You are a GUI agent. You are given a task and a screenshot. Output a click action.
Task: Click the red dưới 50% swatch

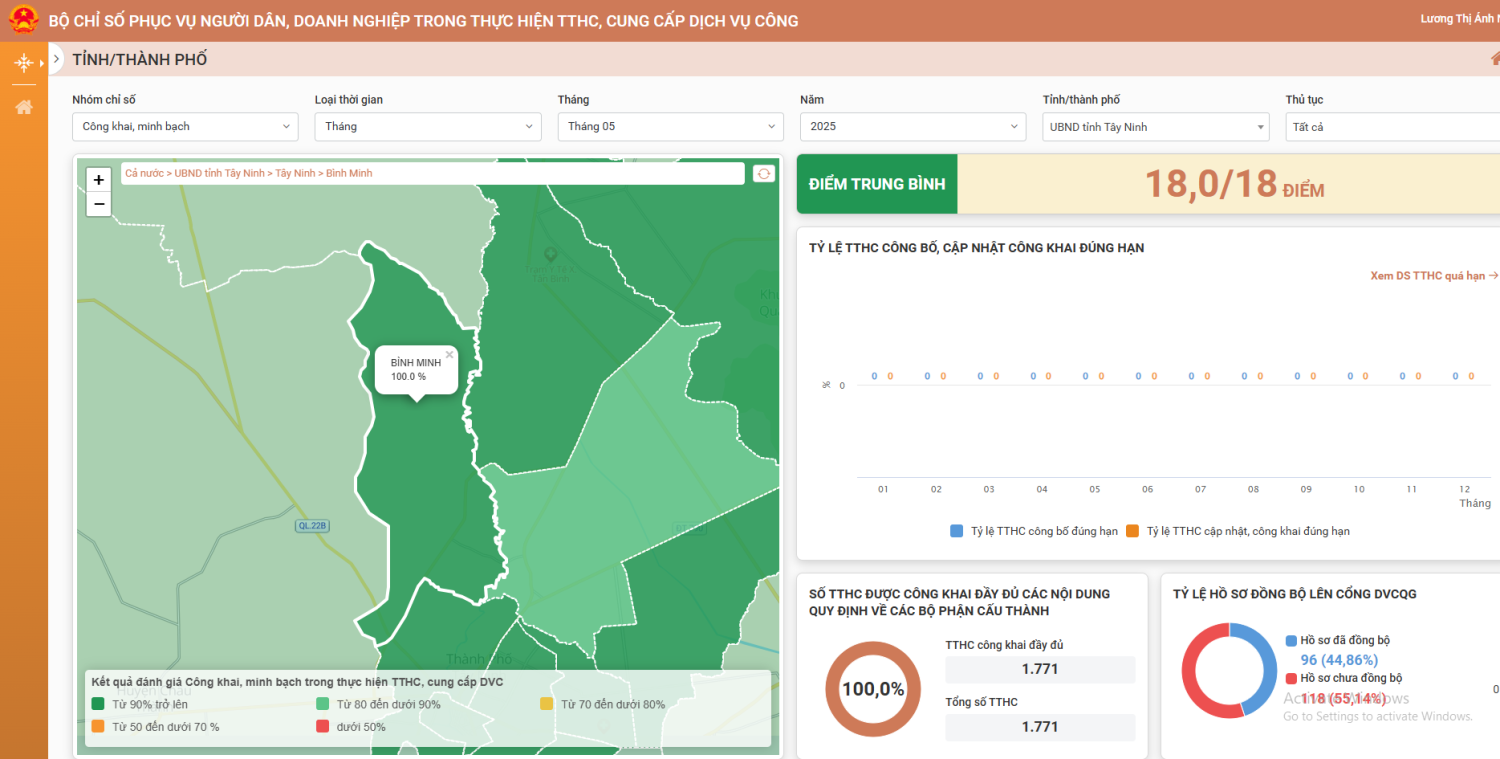[x=323, y=727]
